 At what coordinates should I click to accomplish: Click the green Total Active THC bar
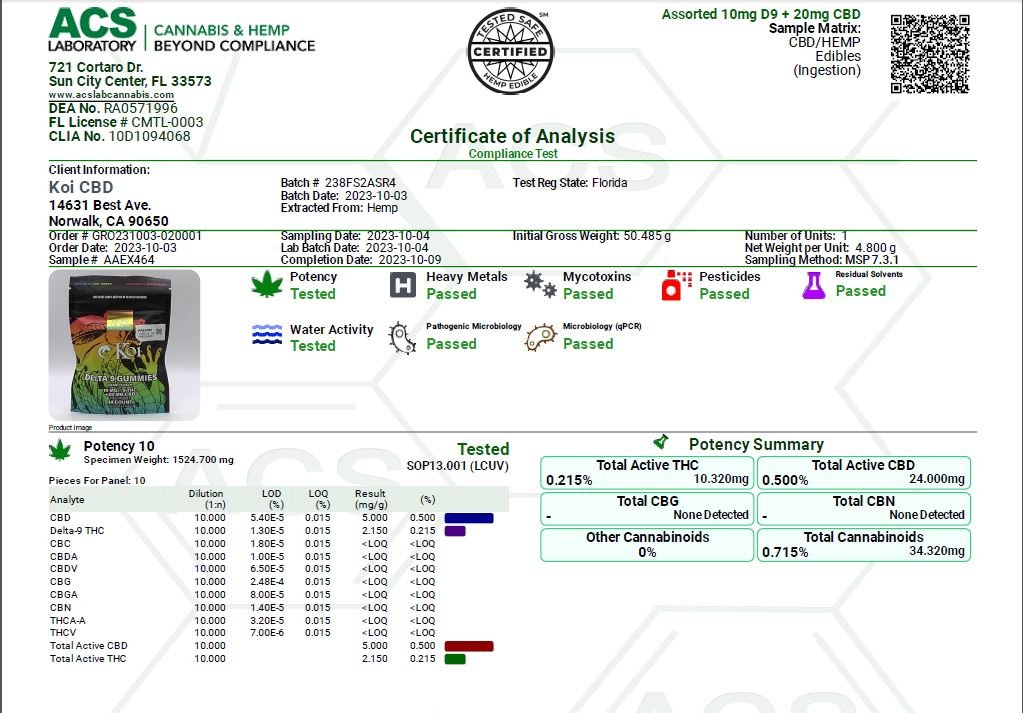point(455,659)
